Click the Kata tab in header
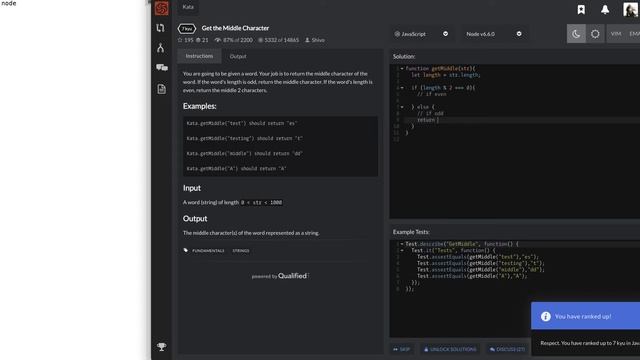This screenshot has height=360, width=640. point(188,7)
